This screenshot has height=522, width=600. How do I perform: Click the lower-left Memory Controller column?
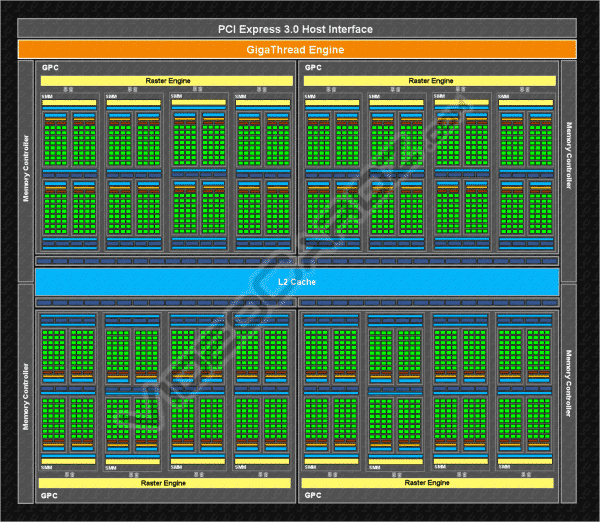pyautogui.click(x=26, y=393)
